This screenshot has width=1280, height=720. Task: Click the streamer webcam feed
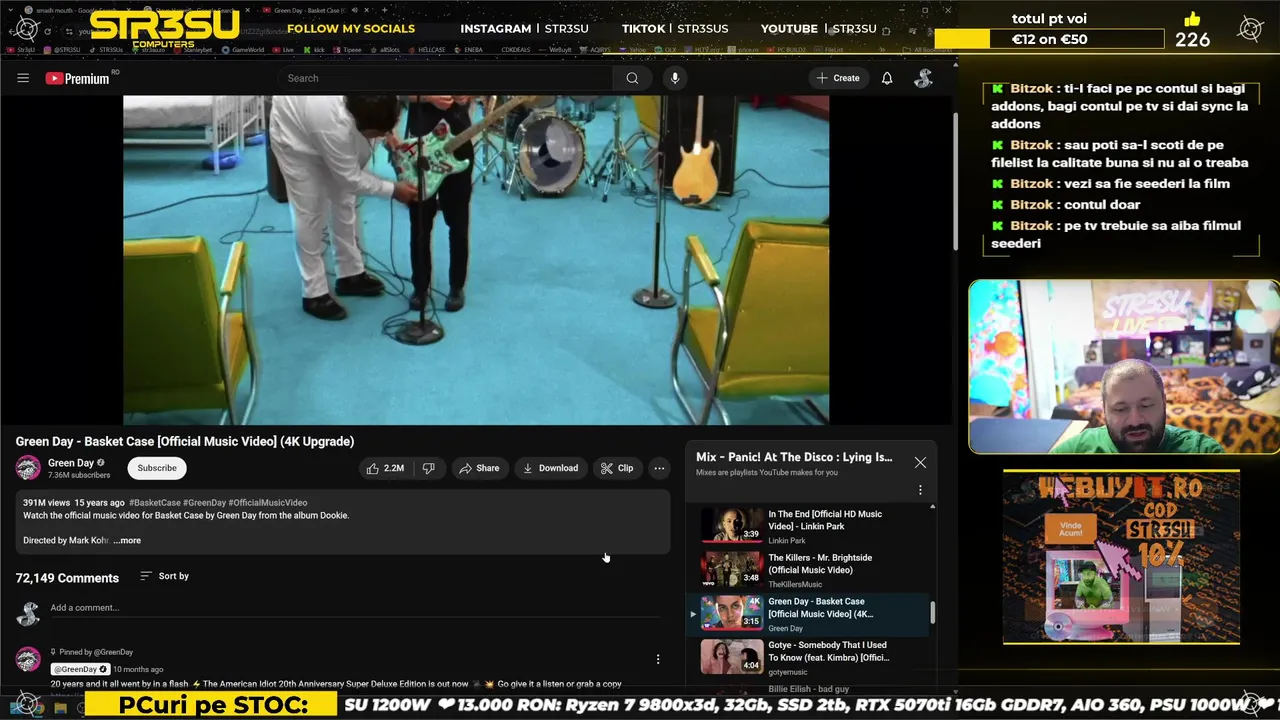1123,367
